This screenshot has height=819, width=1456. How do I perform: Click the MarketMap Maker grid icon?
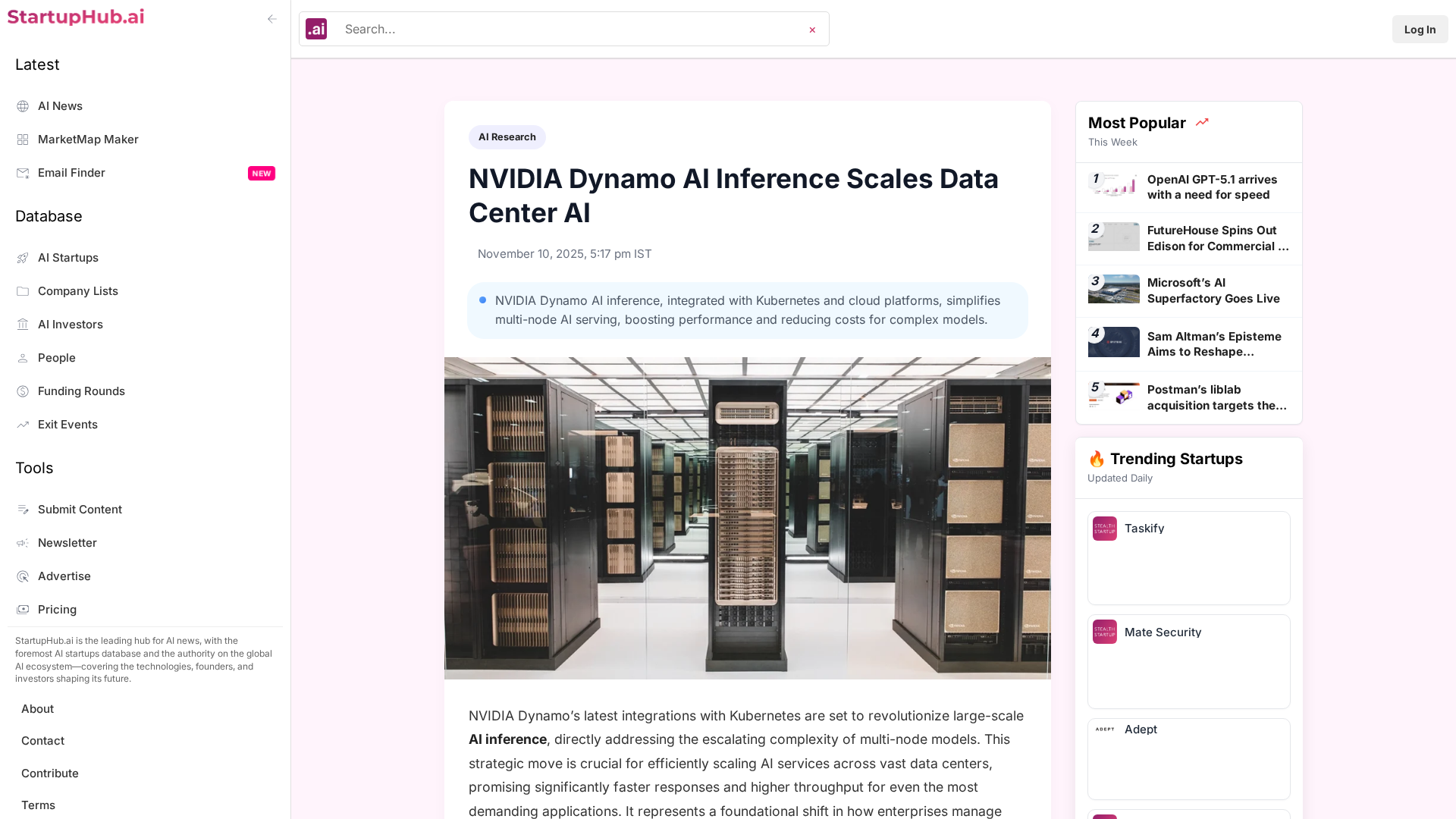pyautogui.click(x=23, y=140)
